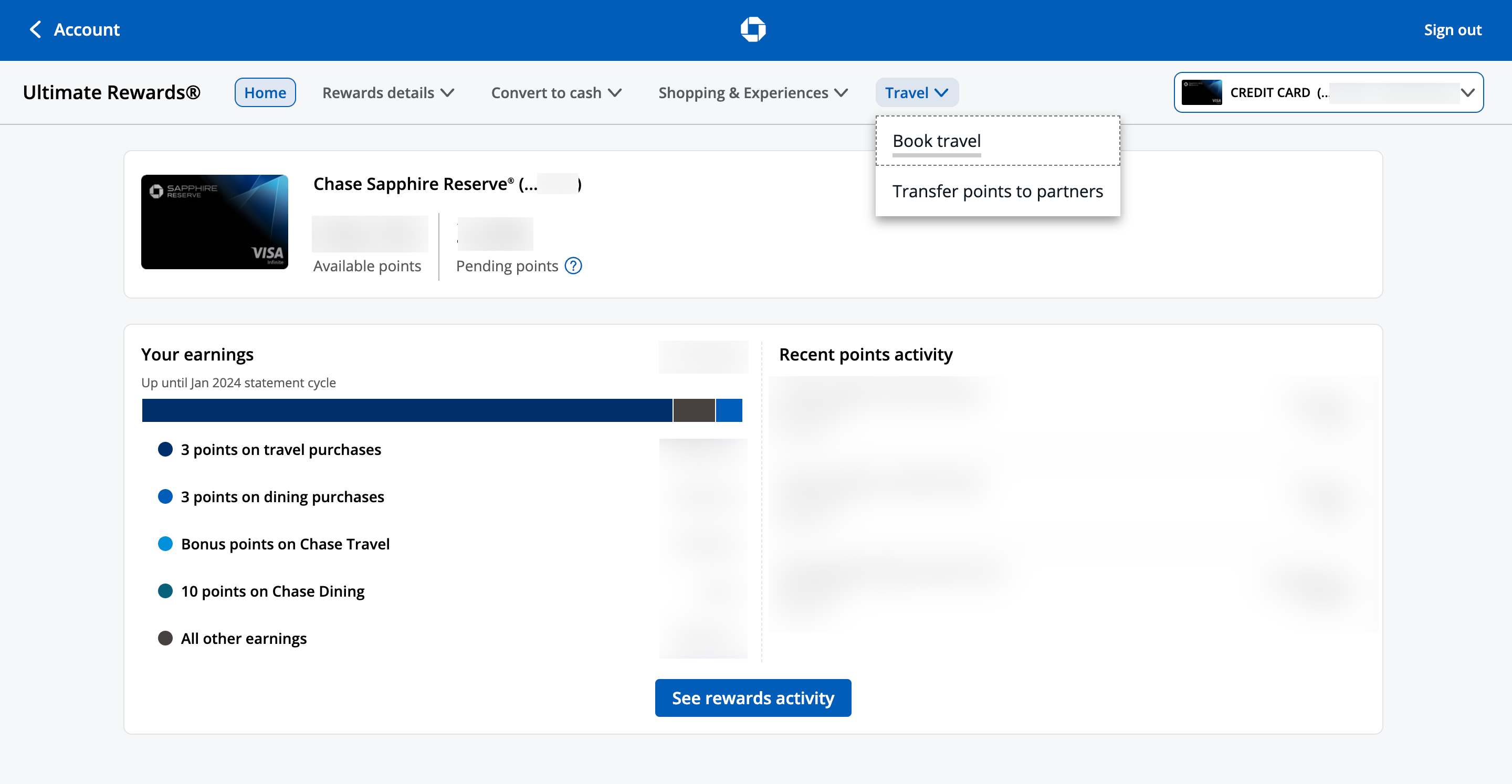Select Book travel from Travel menu
Viewport: 1512px width, 784px height.
pyautogui.click(x=937, y=140)
